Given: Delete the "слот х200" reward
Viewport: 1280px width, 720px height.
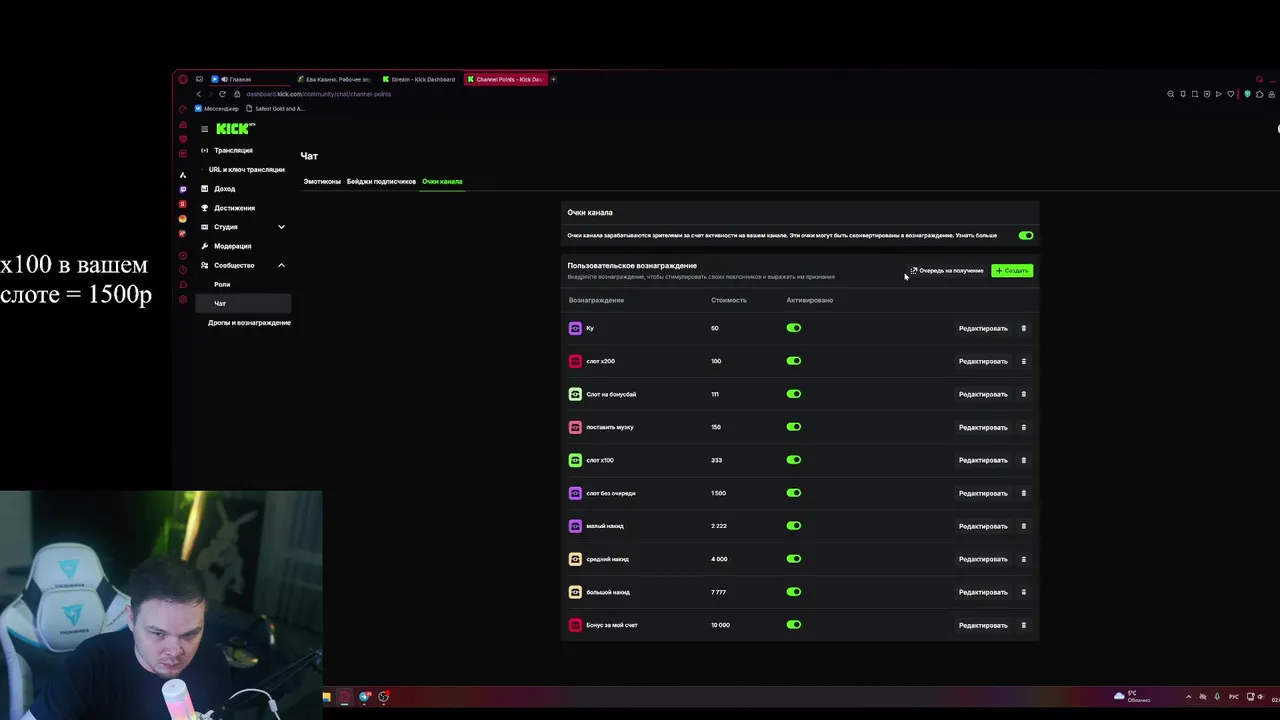Looking at the screenshot, I should (x=1023, y=361).
